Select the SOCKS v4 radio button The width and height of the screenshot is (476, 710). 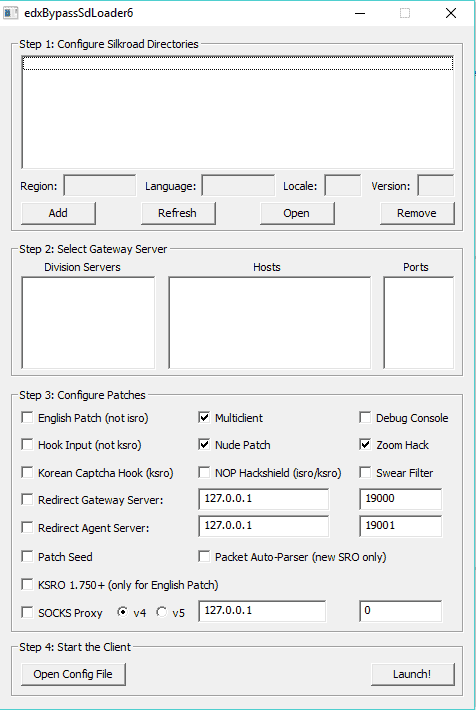[x=122, y=612]
